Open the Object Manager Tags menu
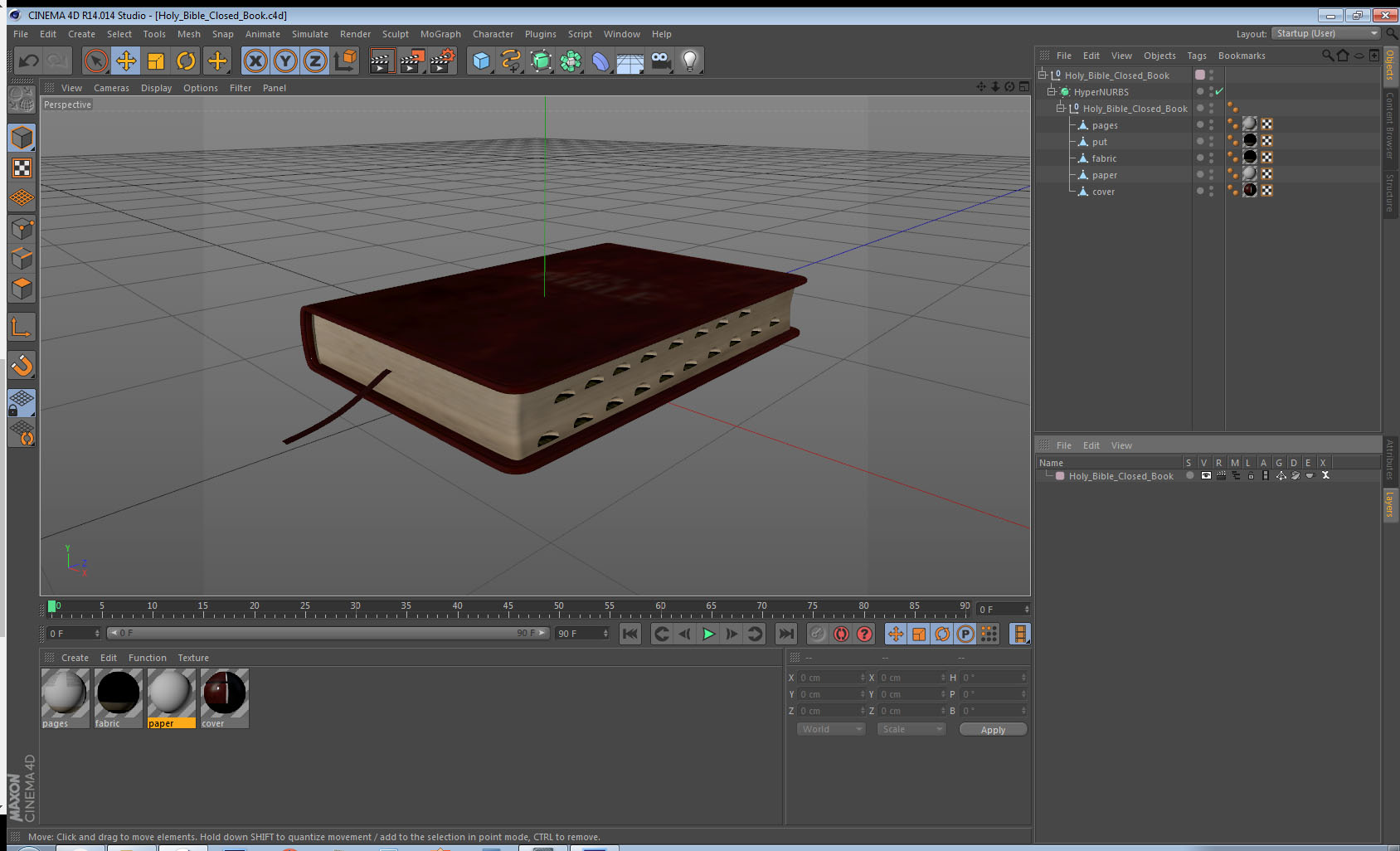Image resolution: width=1400 pixels, height=851 pixels. (1196, 56)
